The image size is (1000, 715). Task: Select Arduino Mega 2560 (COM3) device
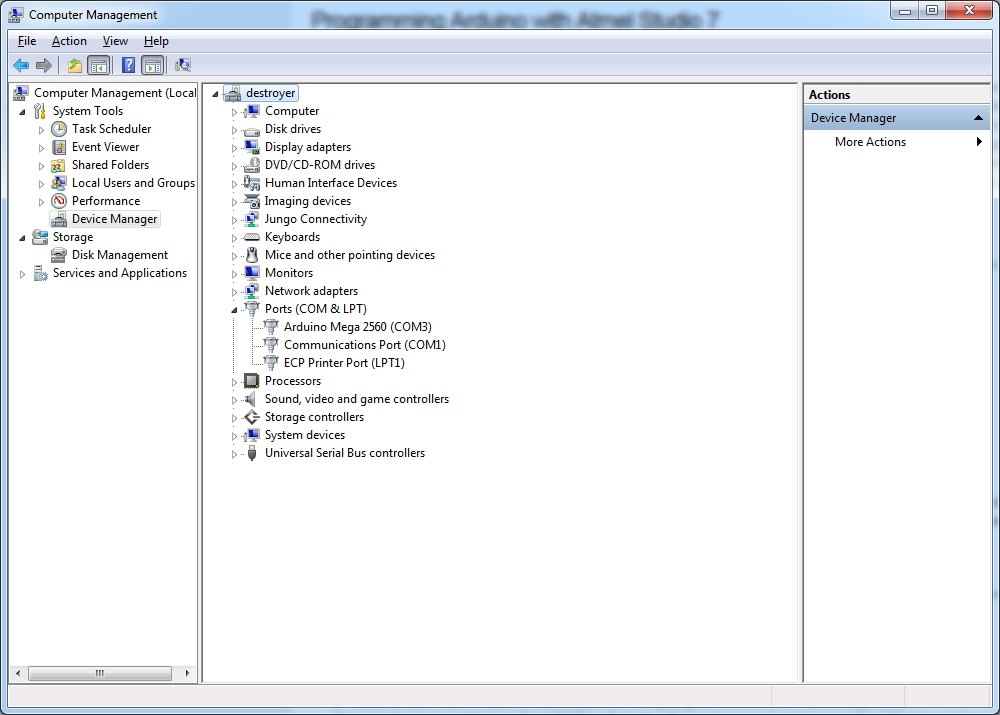357,327
